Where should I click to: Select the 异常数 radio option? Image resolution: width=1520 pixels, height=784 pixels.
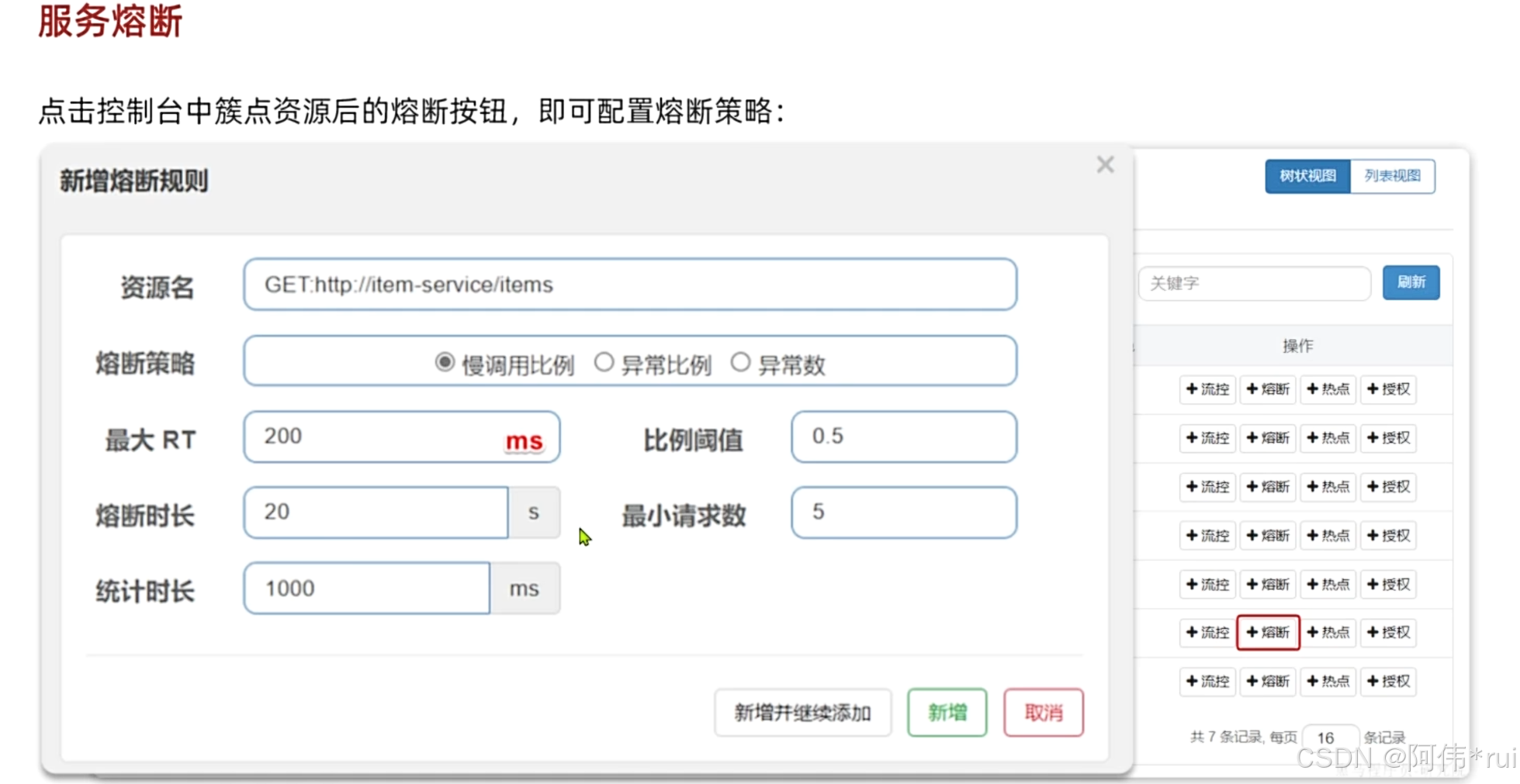coord(740,362)
